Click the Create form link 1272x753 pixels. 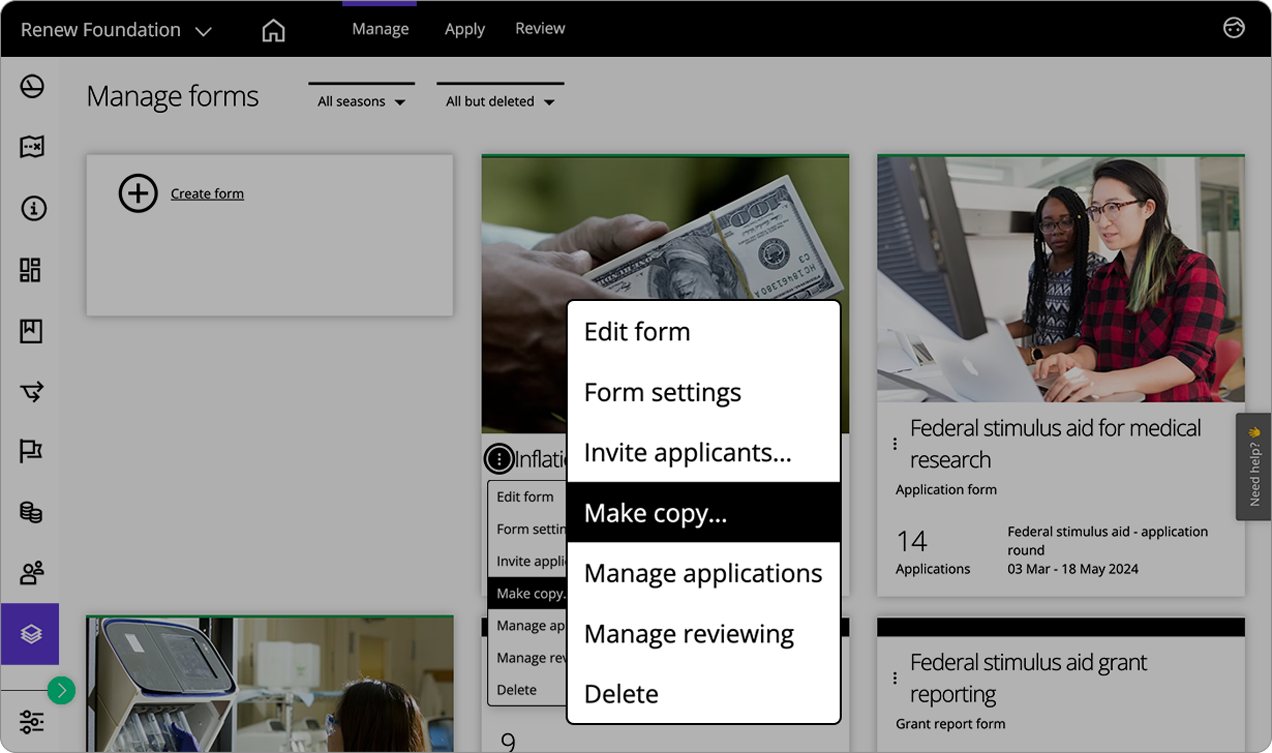click(x=207, y=193)
